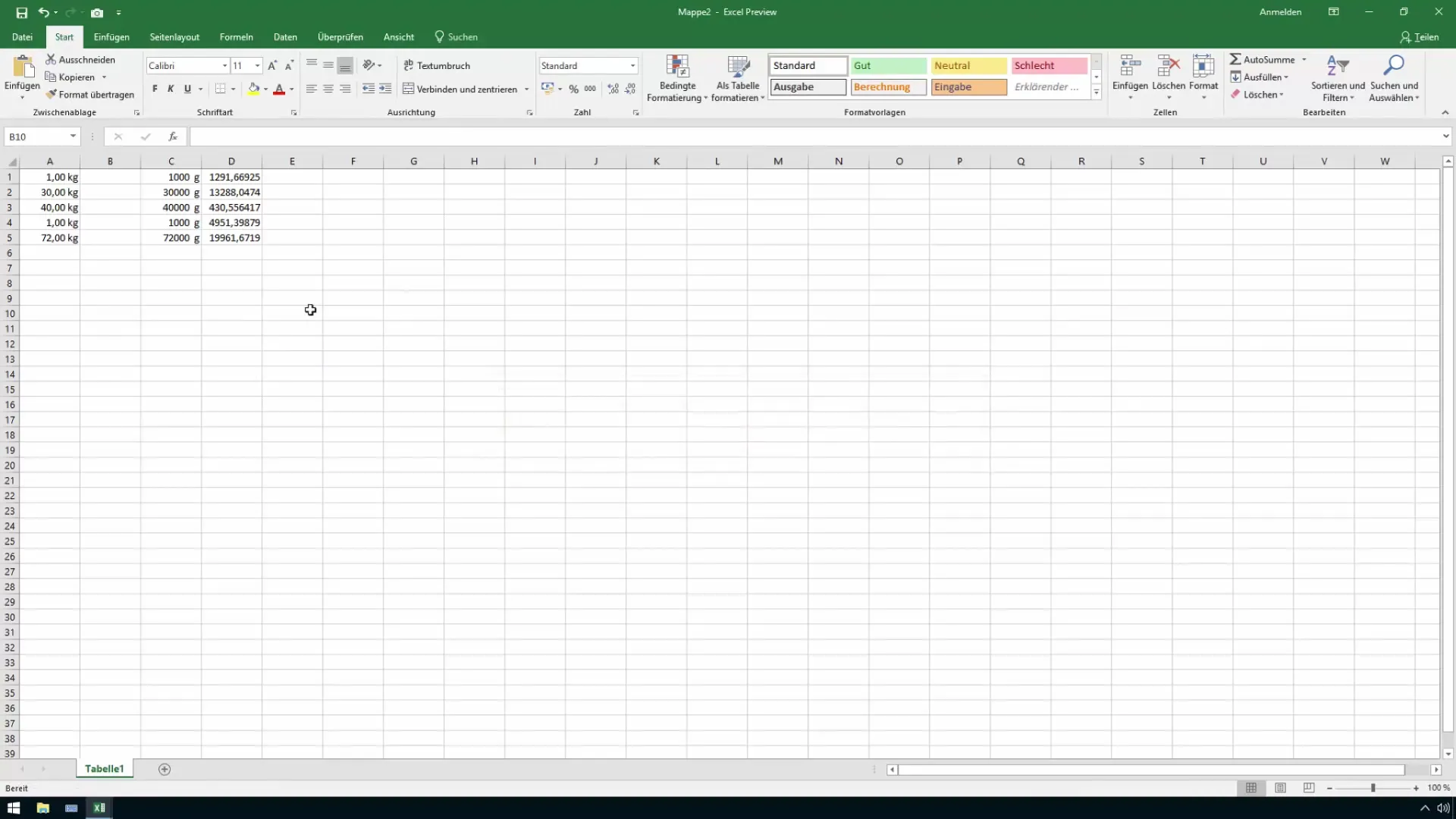Select the Tabelle1 sheet tab
Image resolution: width=1456 pixels, height=819 pixels.
click(x=104, y=769)
